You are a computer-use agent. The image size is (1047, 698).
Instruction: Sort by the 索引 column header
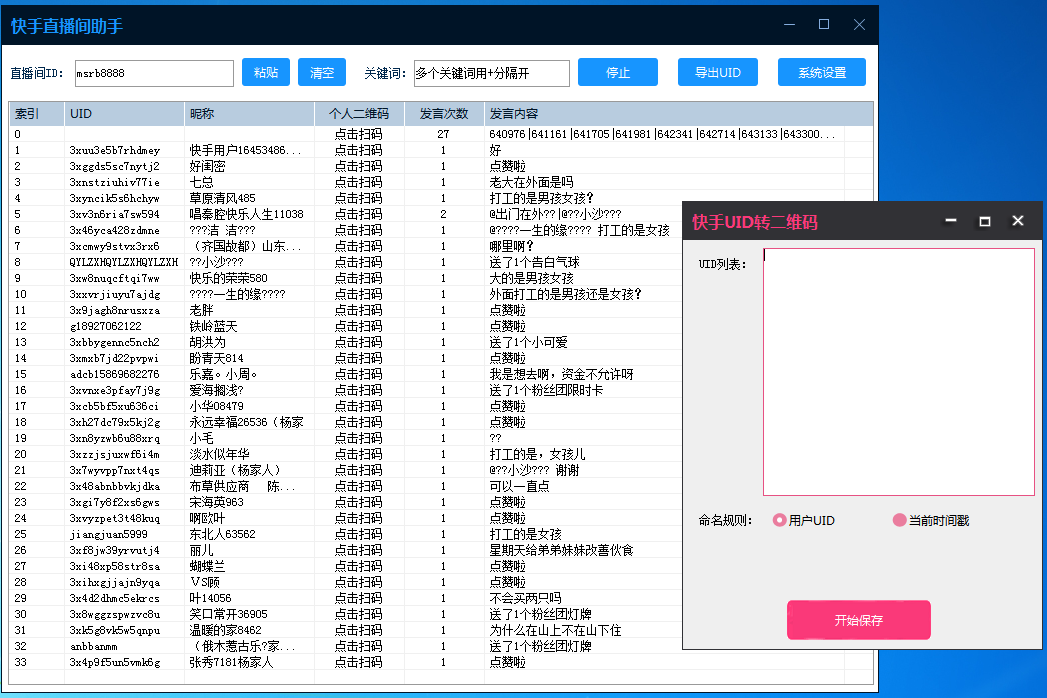point(37,114)
